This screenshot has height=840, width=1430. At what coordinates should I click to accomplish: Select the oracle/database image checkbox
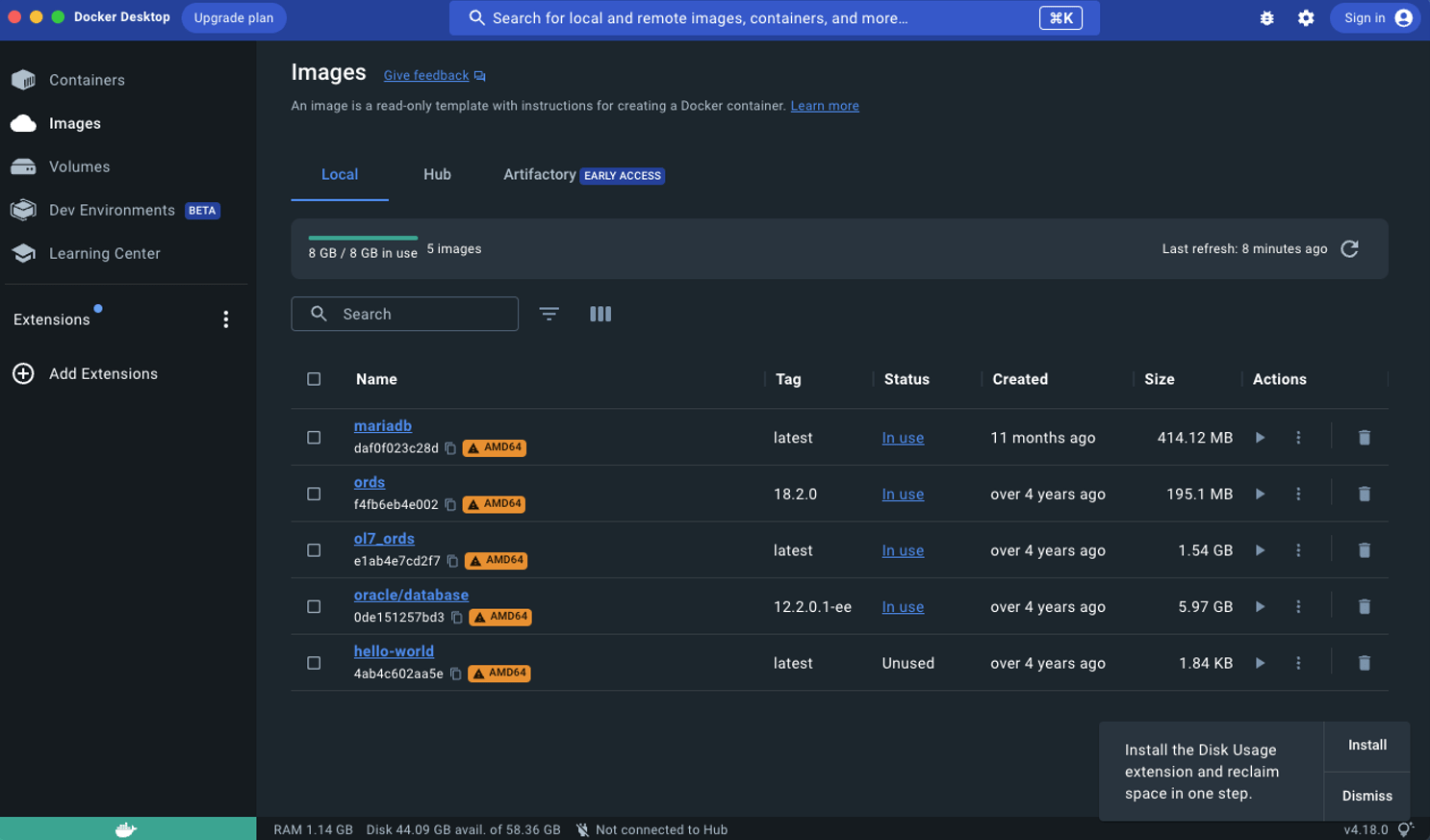click(314, 607)
